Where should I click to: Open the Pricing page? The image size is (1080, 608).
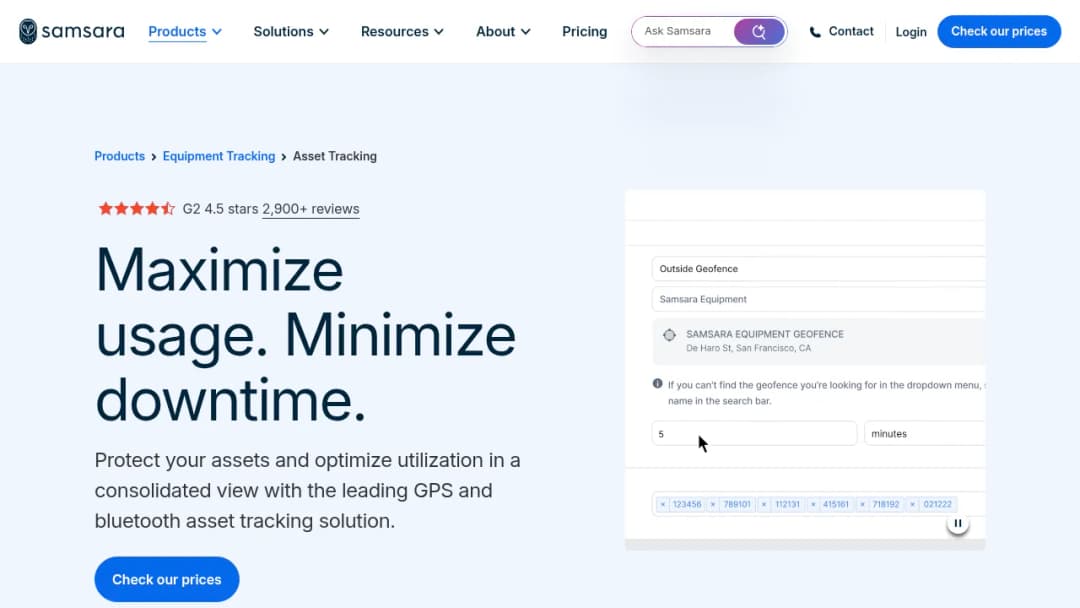(584, 32)
